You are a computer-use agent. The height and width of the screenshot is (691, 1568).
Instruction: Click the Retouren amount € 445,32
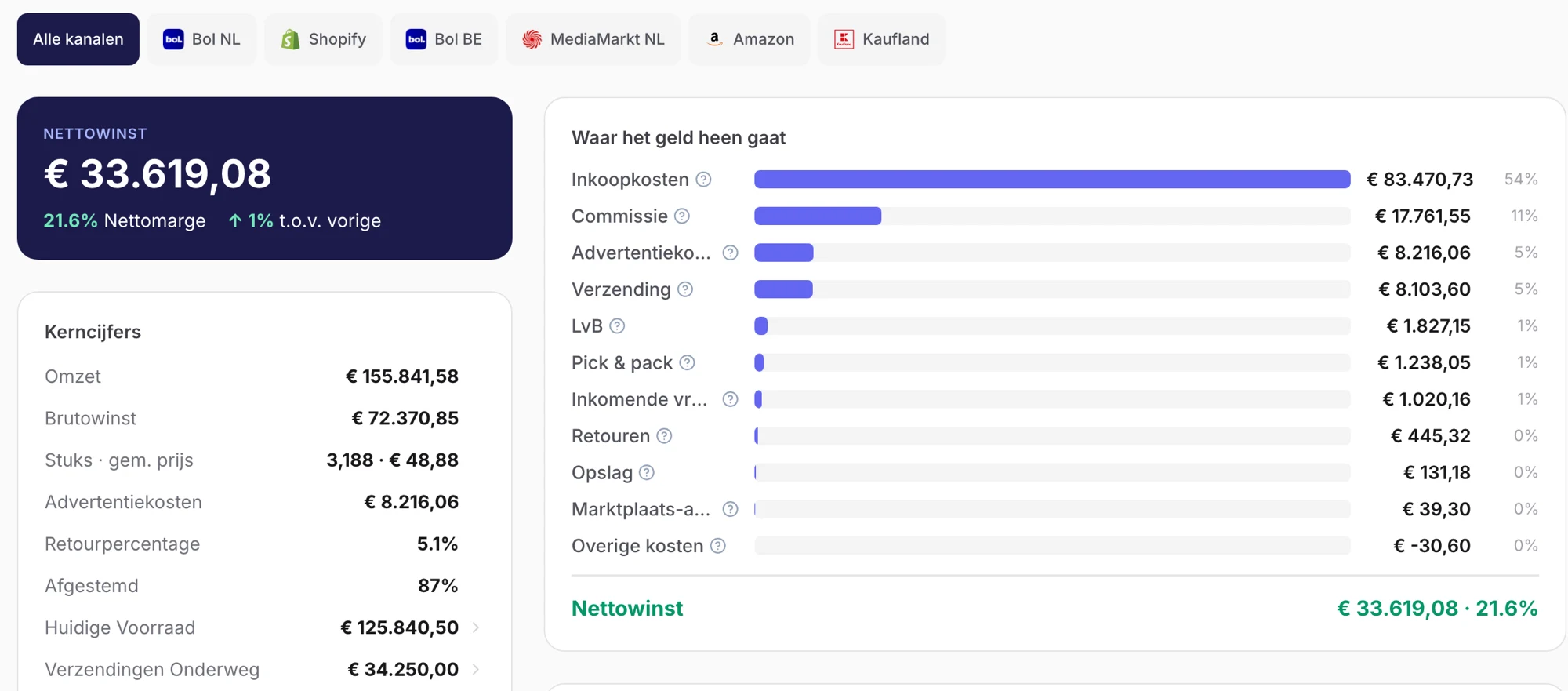point(1431,436)
